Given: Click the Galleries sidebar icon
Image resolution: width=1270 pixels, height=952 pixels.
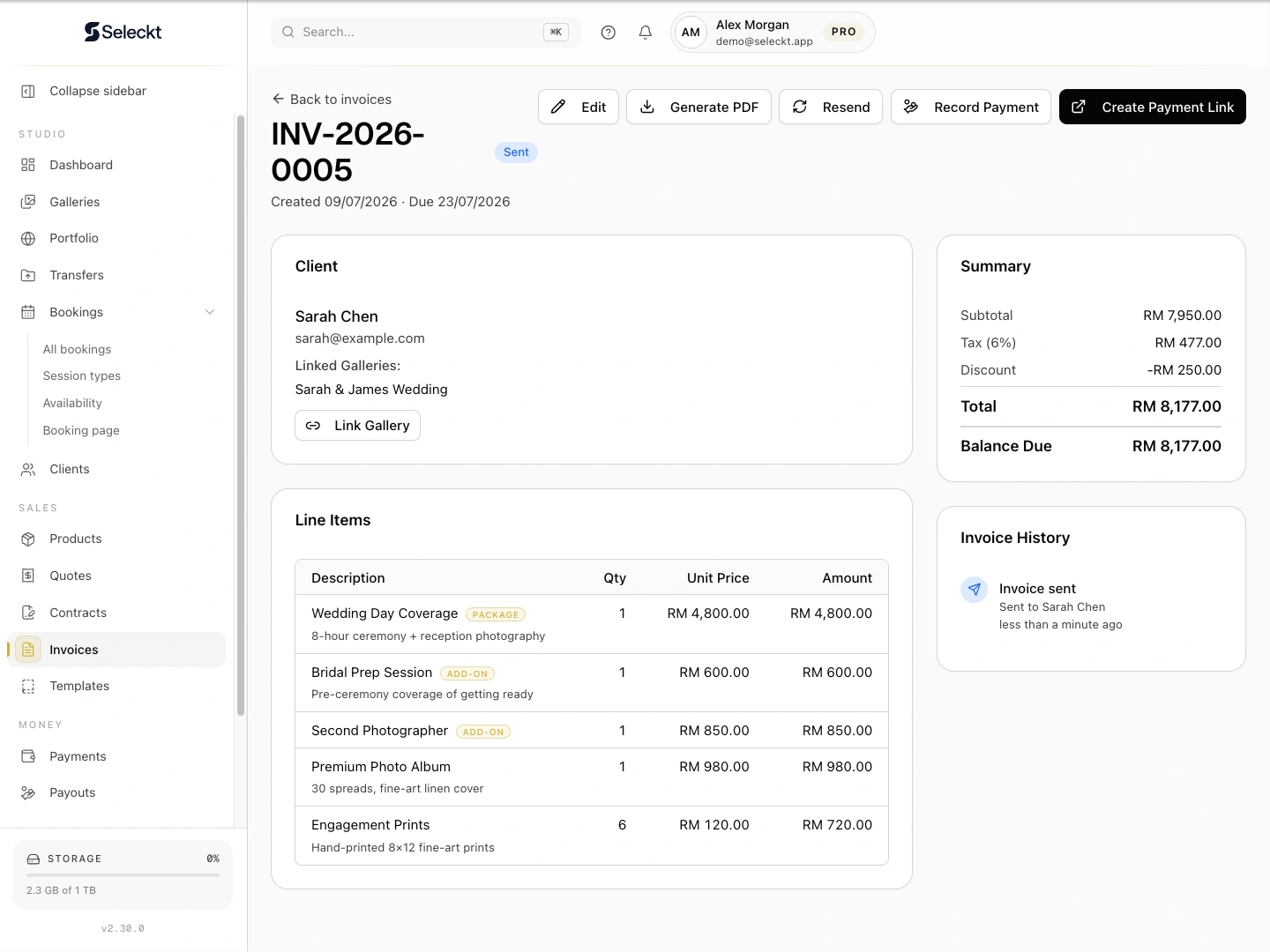Looking at the screenshot, I should [x=28, y=202].
